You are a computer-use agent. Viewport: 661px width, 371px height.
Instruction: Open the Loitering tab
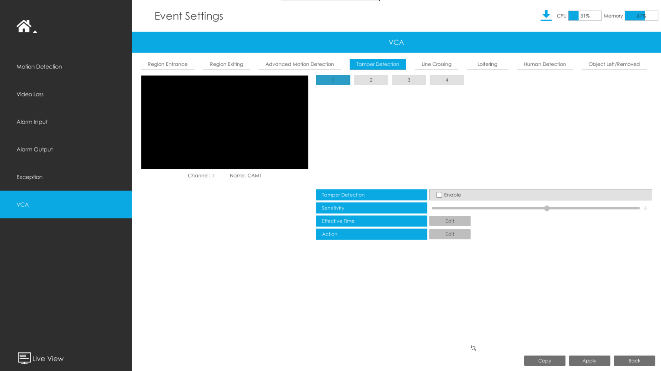pyautogui.click(x=487, y=64)
